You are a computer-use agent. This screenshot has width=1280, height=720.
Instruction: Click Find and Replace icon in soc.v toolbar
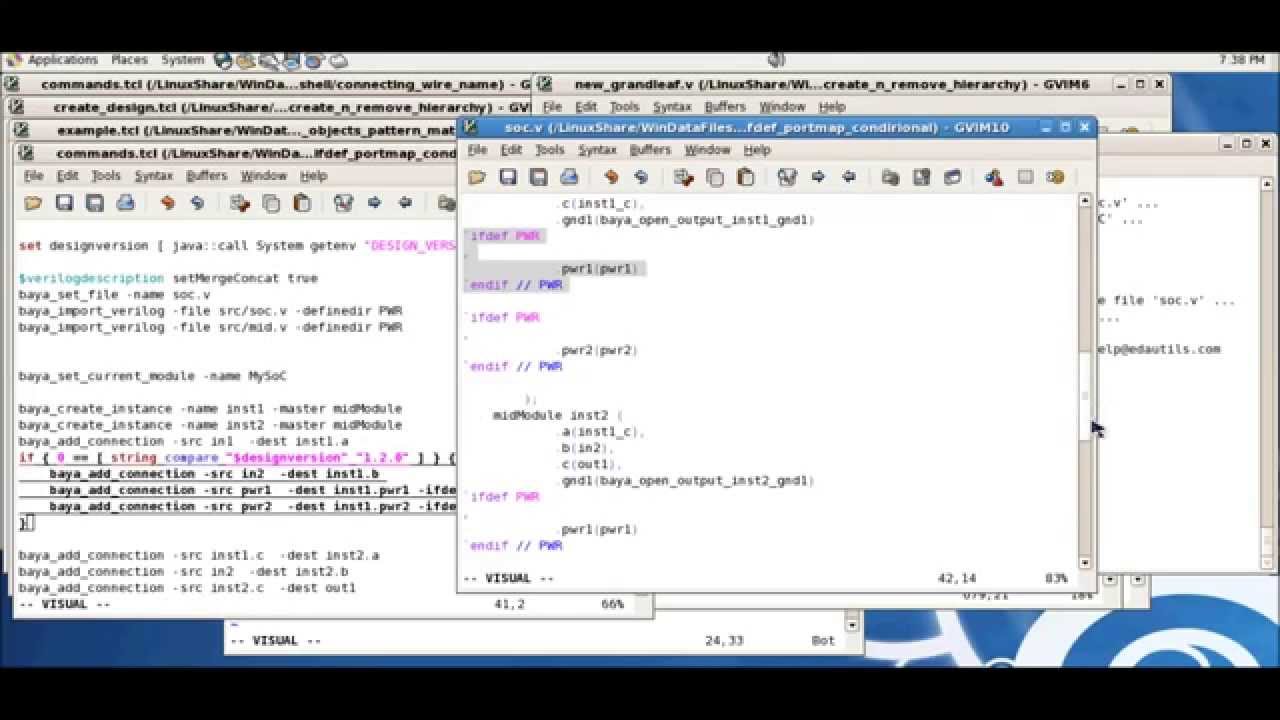click(x=787, y=177)
